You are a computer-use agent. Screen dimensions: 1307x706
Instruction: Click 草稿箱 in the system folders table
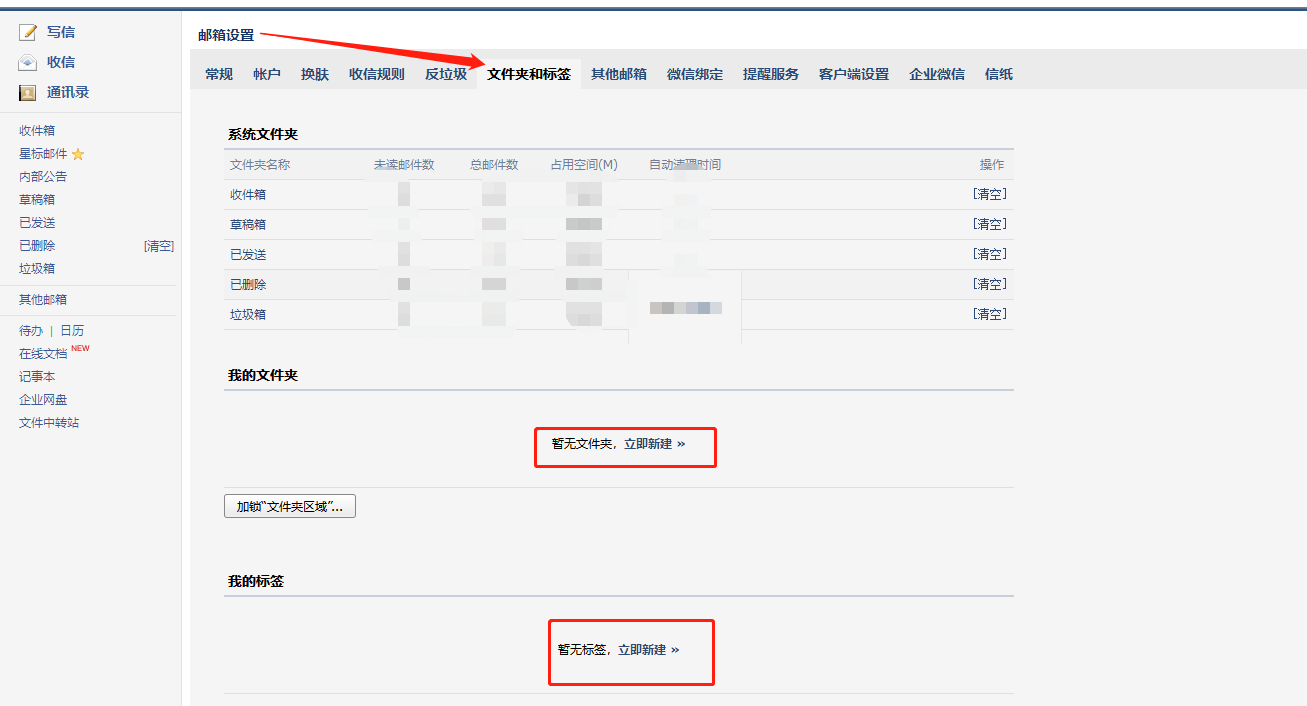[248, 225]
